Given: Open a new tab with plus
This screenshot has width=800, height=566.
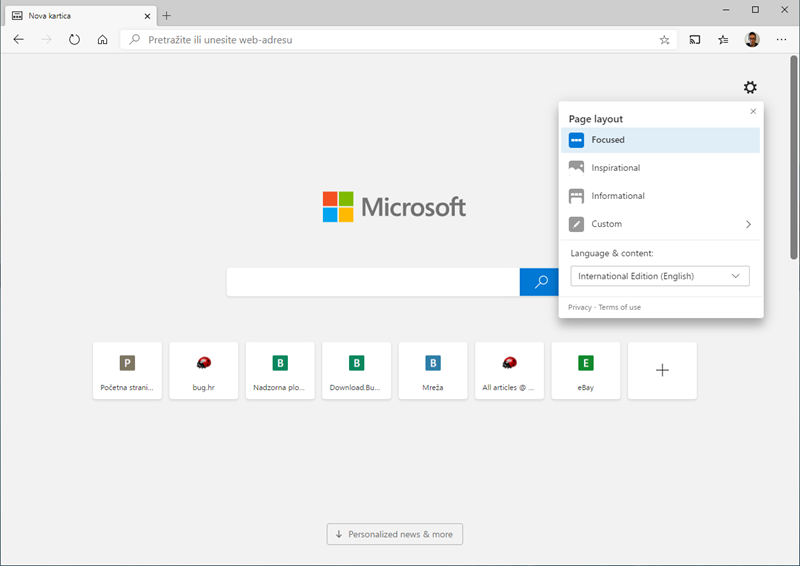Looking at the screenshot, I should click(167, 15).
